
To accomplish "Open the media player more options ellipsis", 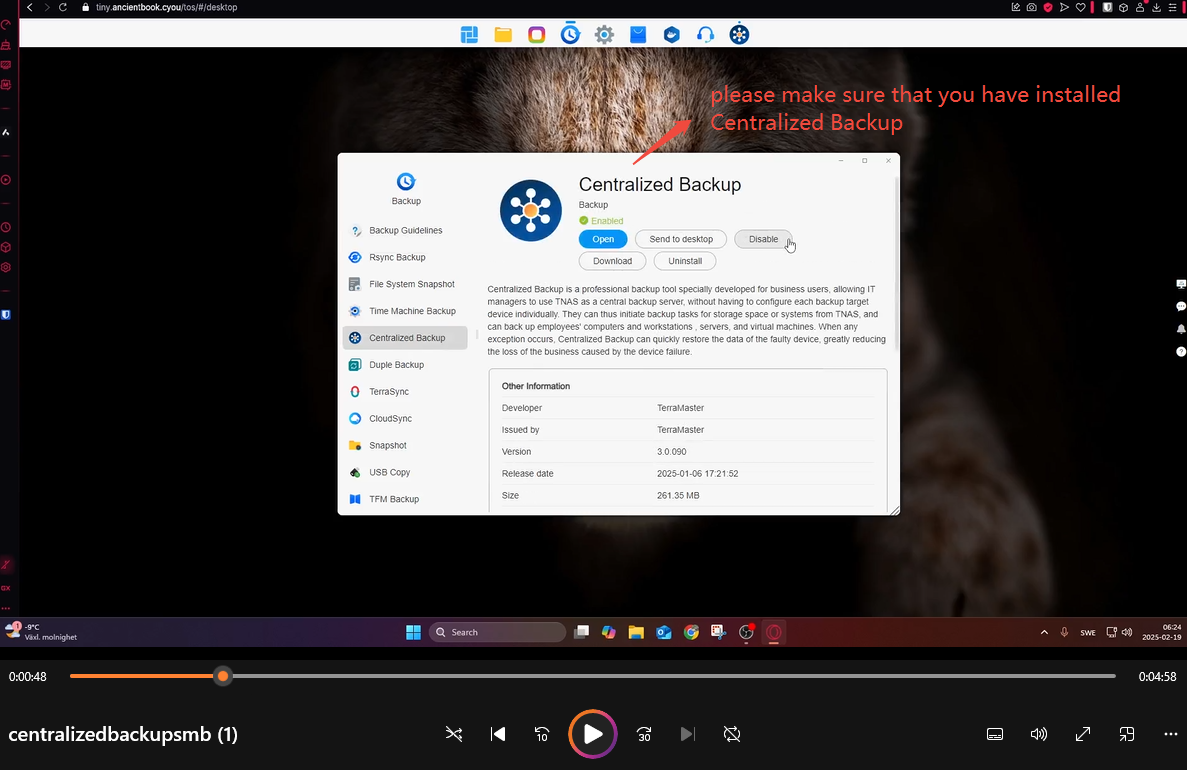I will coord(1170,734).
